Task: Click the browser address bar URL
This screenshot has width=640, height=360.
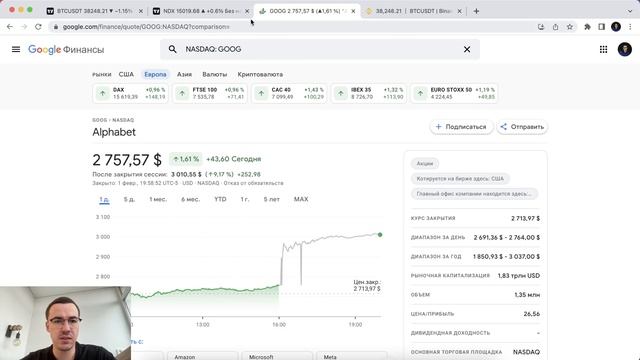Action: point(146,27)
